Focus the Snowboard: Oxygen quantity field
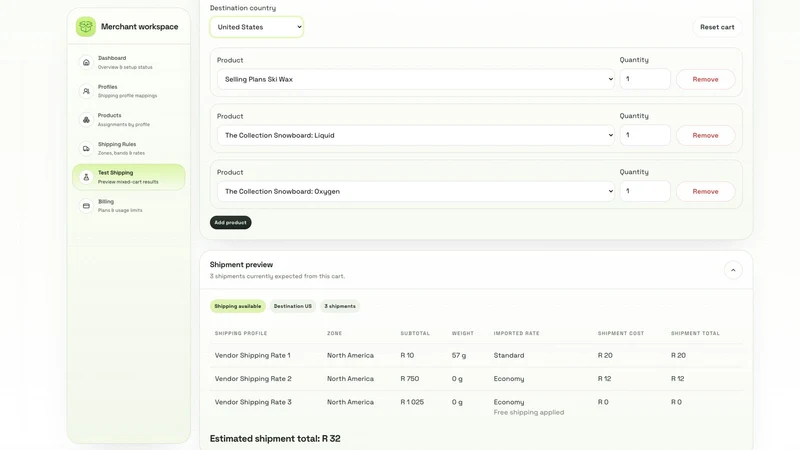This screenshot has height=450, width=800. coord(645,191)
